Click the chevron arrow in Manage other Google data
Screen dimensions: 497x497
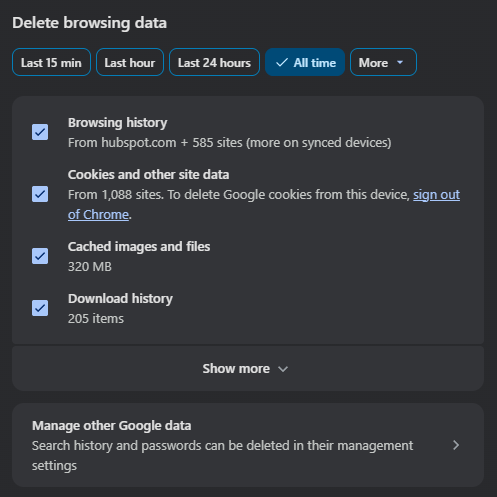pyautogui.click(x=456, y=445)
